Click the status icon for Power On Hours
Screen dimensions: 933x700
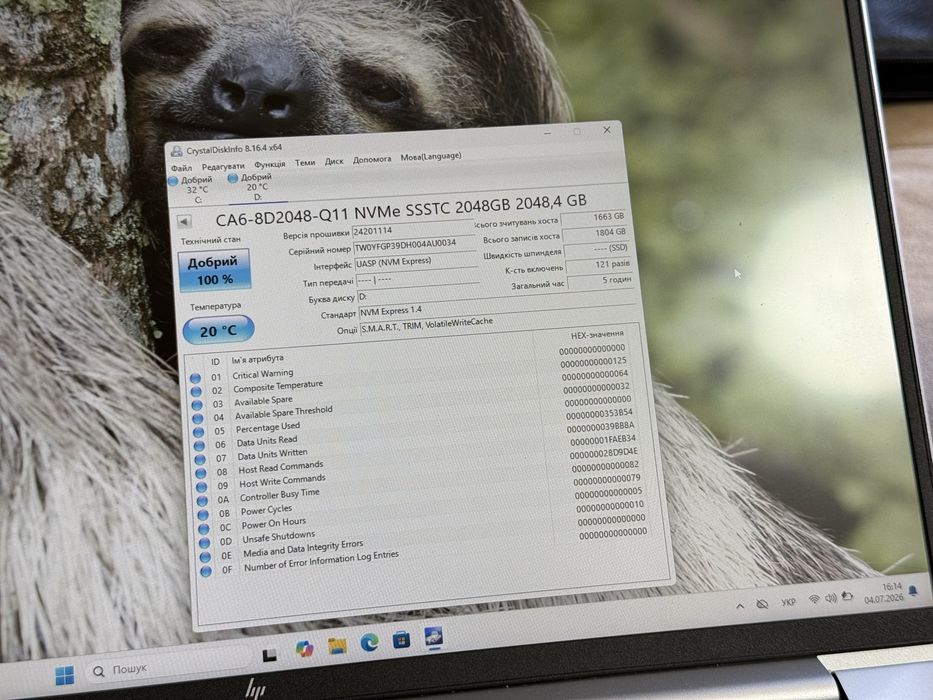[203, 529]
